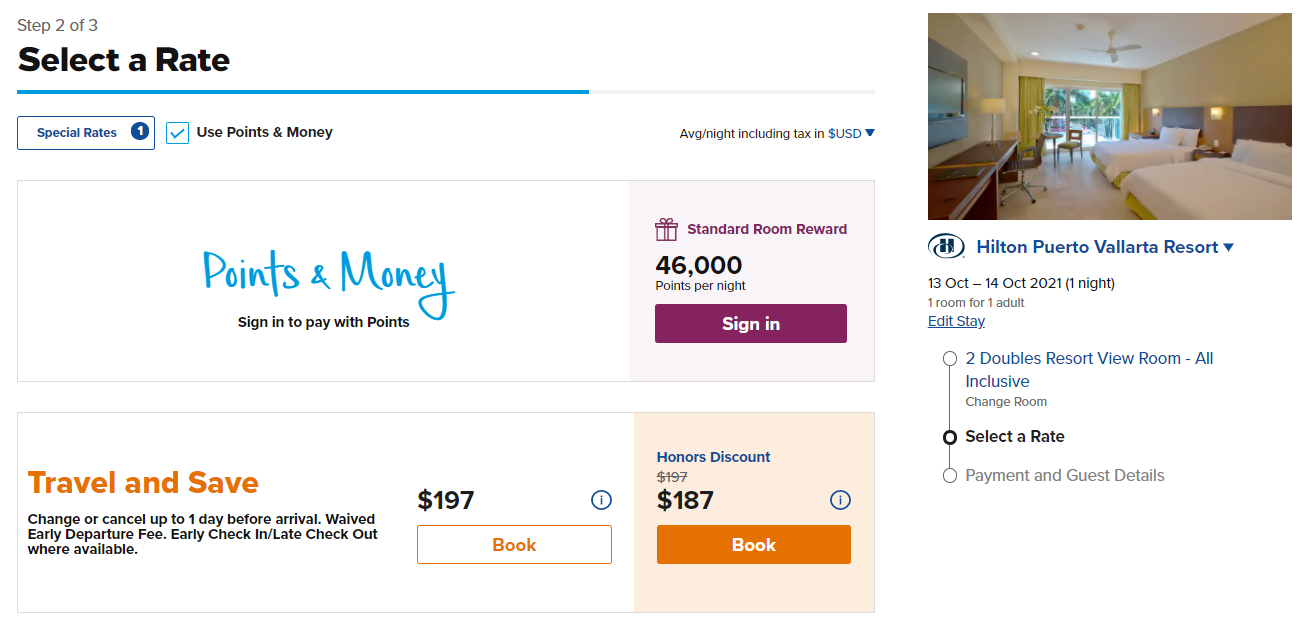Select the Payment and Guest Details step circle
Screen dimensions: 1307x626
point(949,475)
